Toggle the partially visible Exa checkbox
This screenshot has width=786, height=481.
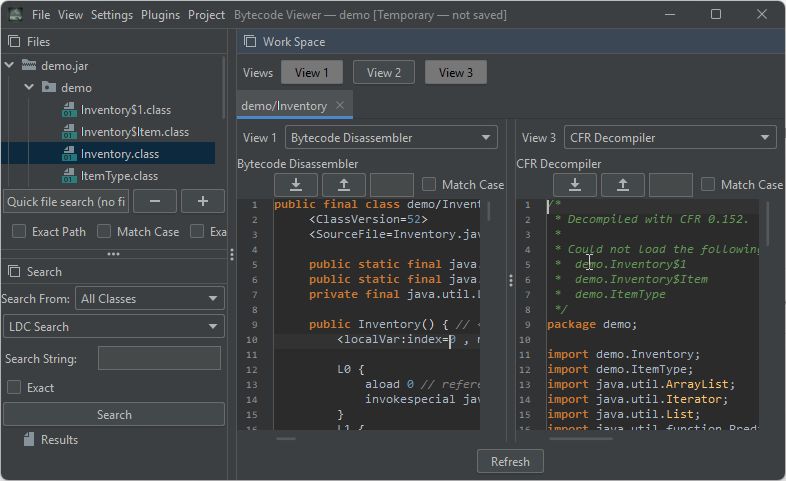coord(197,231)
